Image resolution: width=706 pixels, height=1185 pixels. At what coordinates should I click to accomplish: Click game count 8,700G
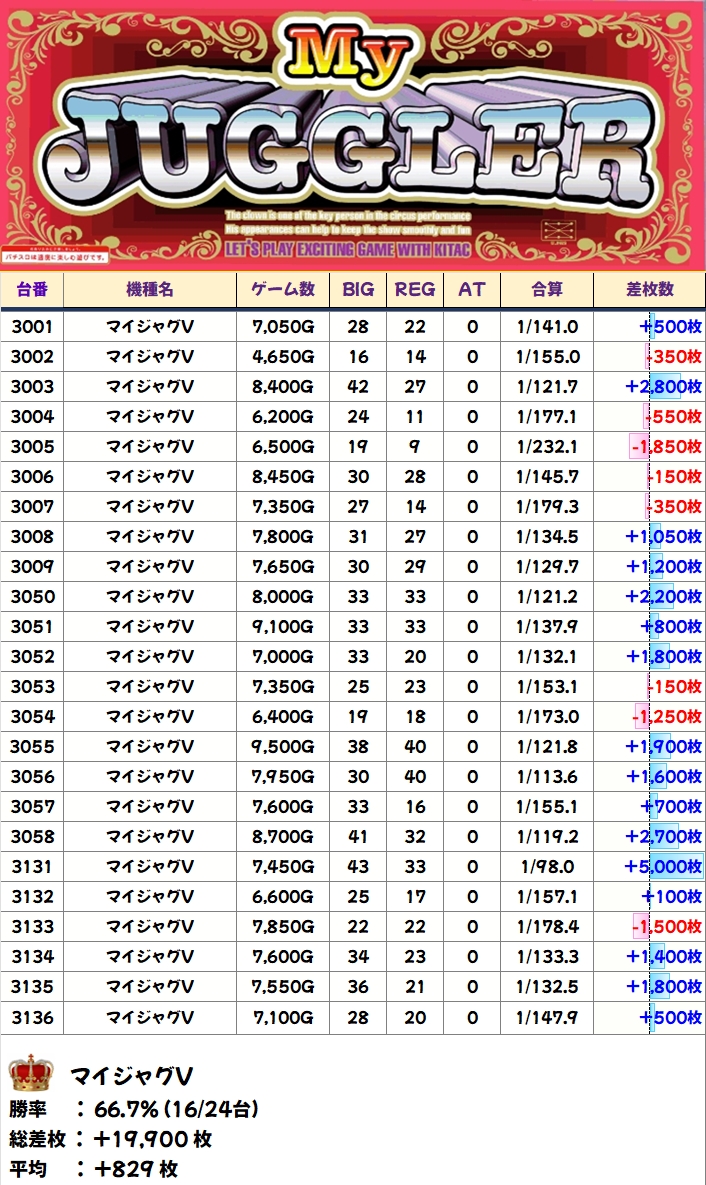click(x=283, y=837)
